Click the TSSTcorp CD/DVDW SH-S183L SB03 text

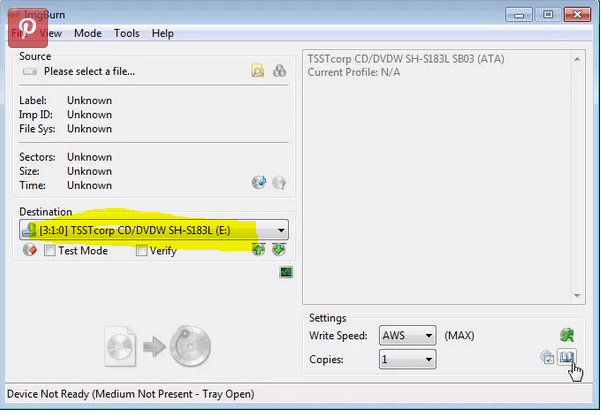pyautogui.click(x=406, y=59)
